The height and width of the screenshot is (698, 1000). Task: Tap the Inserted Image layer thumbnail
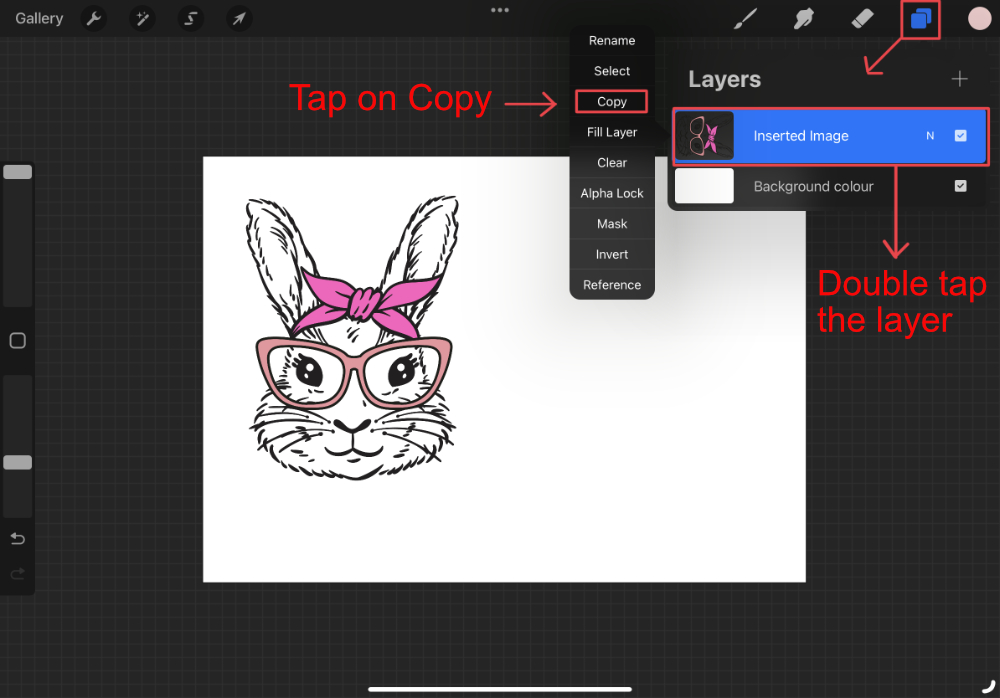click(x=704, y=135)
